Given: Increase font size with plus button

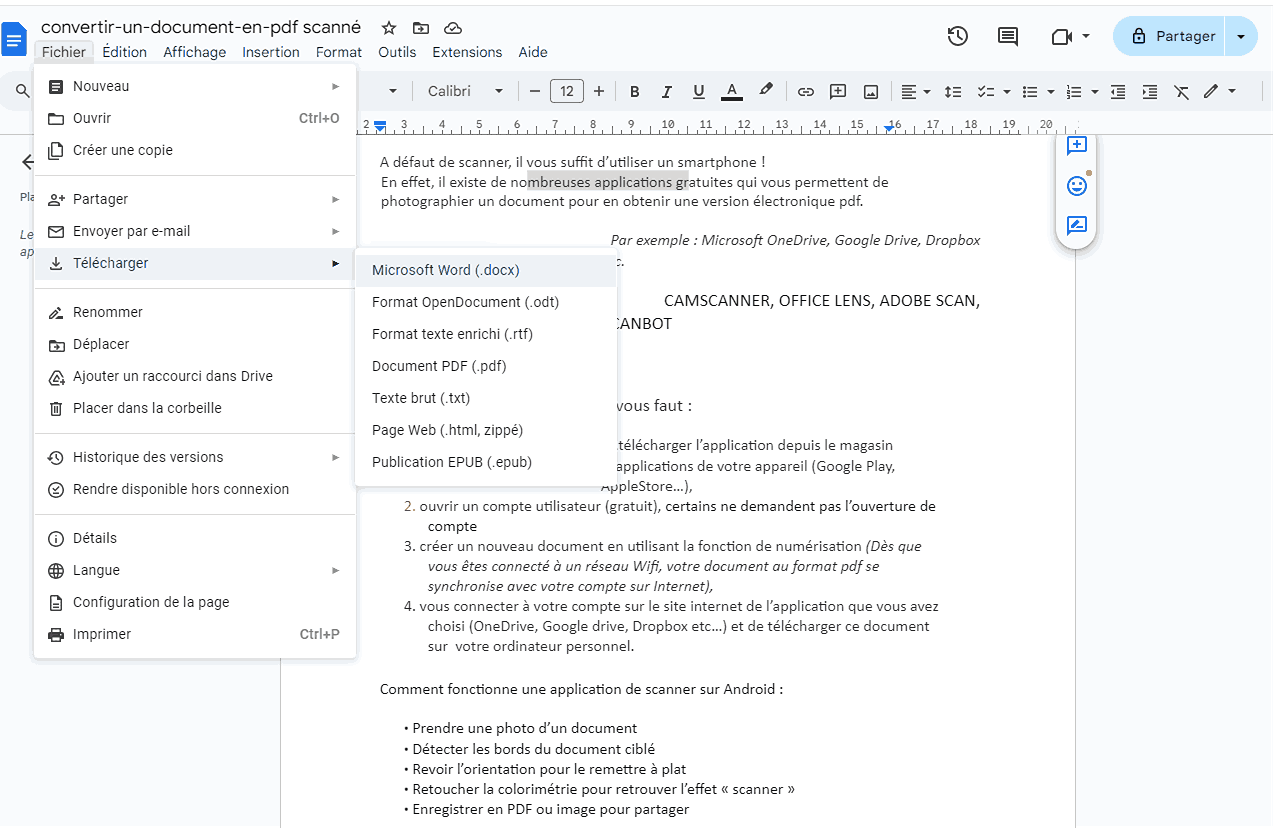Looking at the screenshot, I should pos(599,91).
